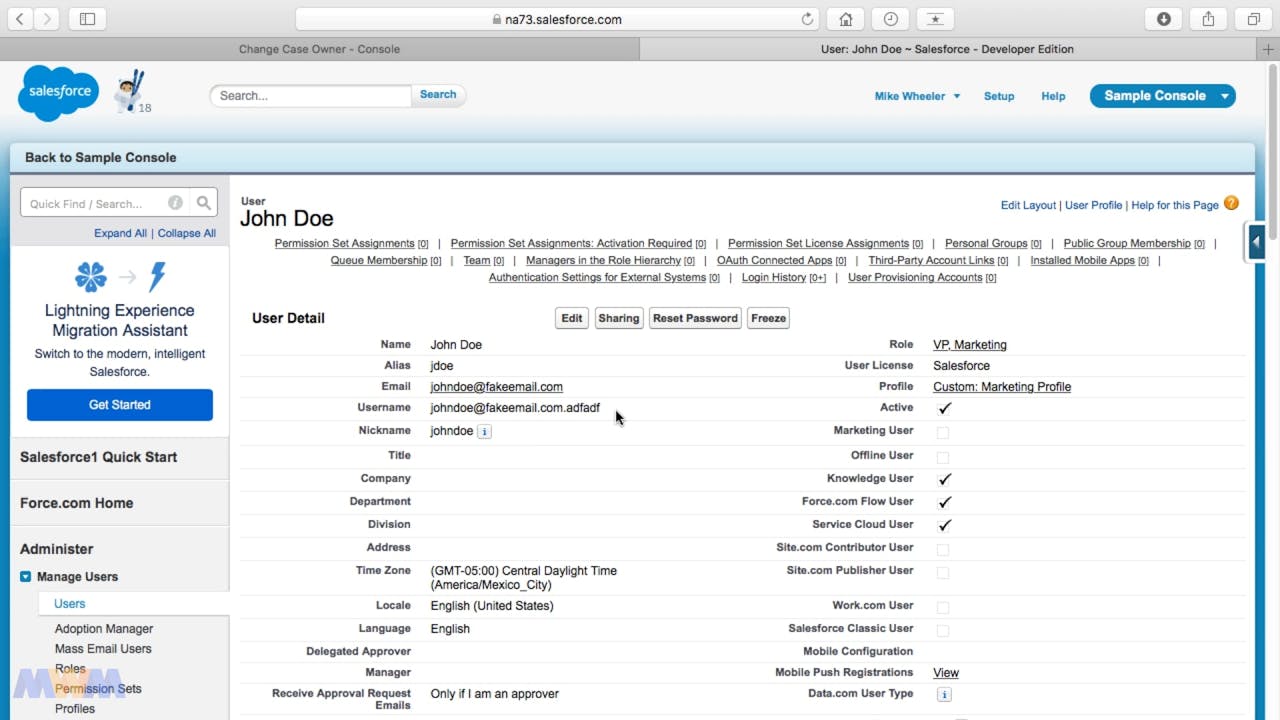1280x720 pixels.
Task: Click the Quick Find magnifier icon
Action: click(x=204, y=203)
